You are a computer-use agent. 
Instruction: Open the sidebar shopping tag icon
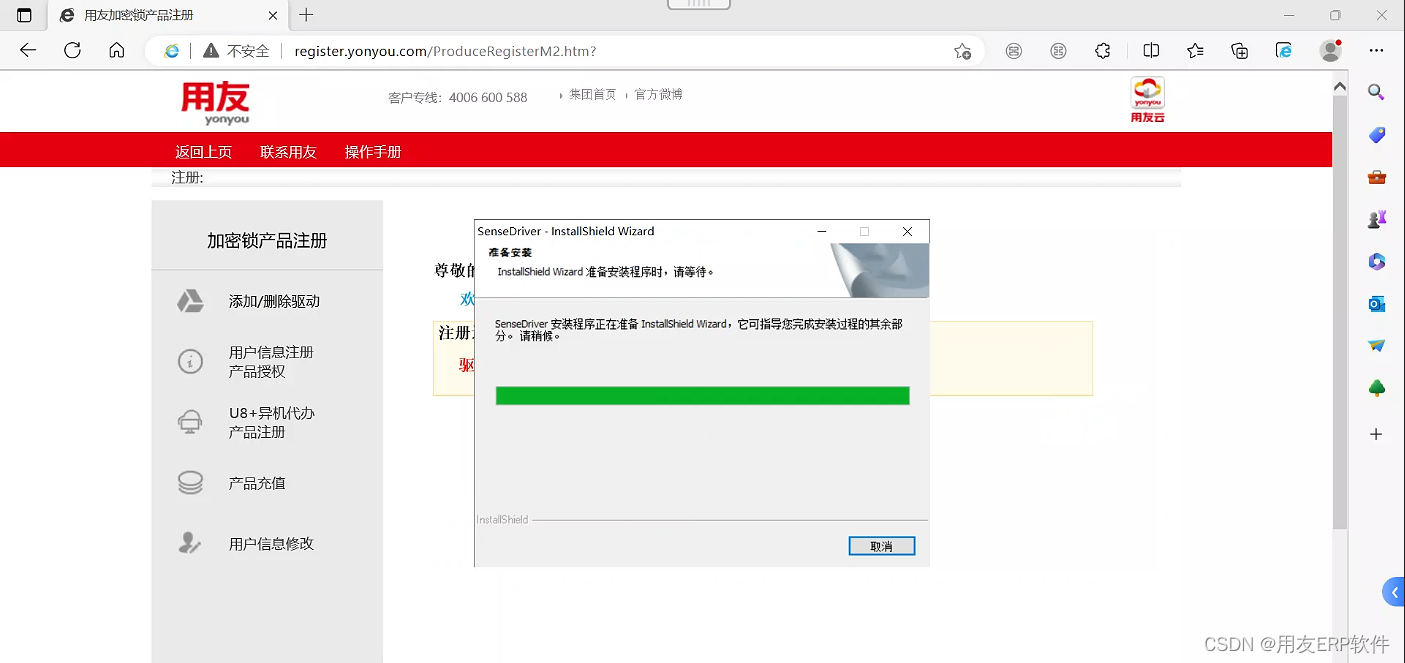tap(1377, 135)
